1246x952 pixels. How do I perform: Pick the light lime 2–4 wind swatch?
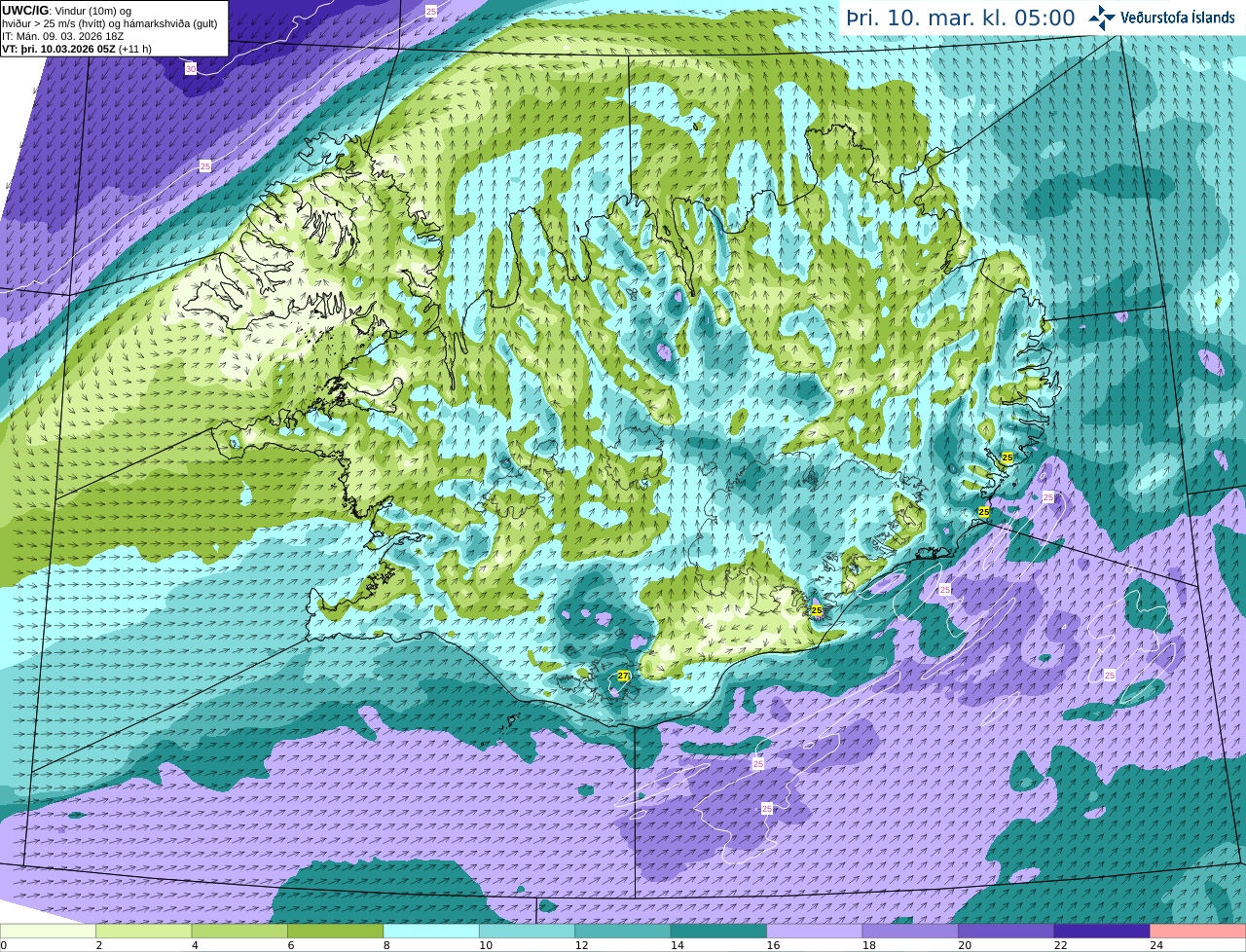[x=144, y=932]
